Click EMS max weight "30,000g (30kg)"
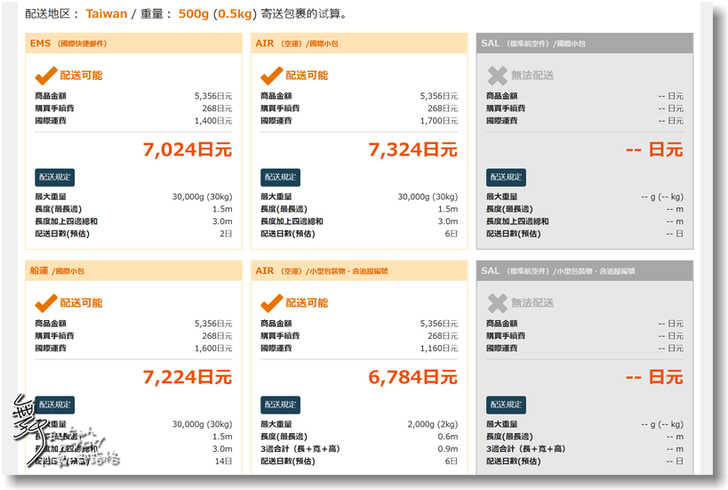This screenshot has width=728, height=490. 202,196
